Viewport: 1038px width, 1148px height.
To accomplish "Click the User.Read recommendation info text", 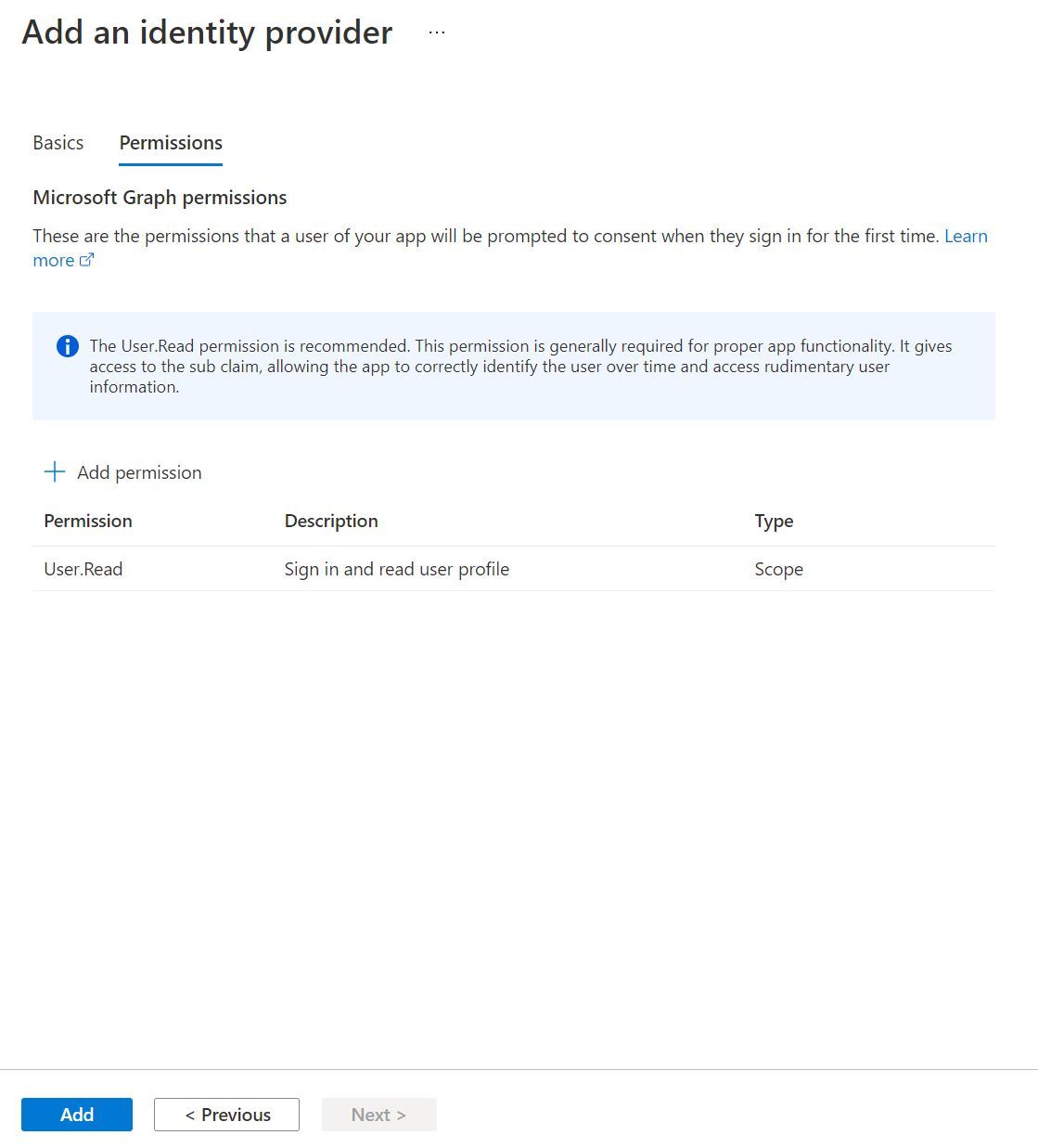I will (520, 366).
